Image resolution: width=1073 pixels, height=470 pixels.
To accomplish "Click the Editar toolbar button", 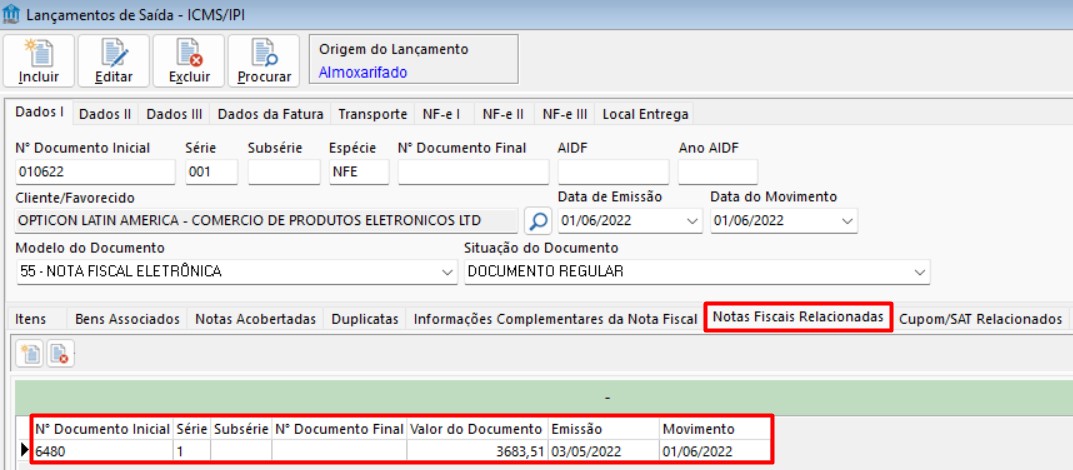I will click(114, 61).
